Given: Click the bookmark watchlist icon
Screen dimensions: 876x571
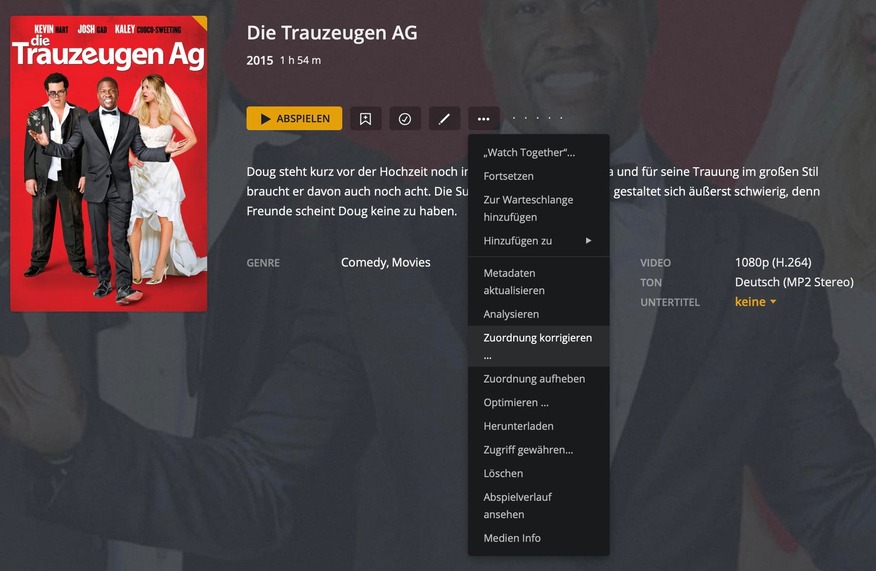Looking at the screenshot, I should [365, 118].
